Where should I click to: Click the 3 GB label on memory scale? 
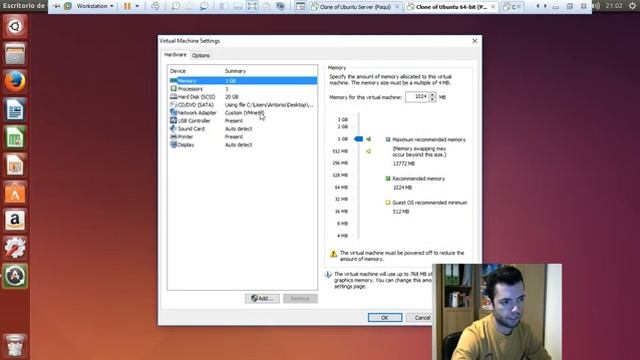coord(342,120)
